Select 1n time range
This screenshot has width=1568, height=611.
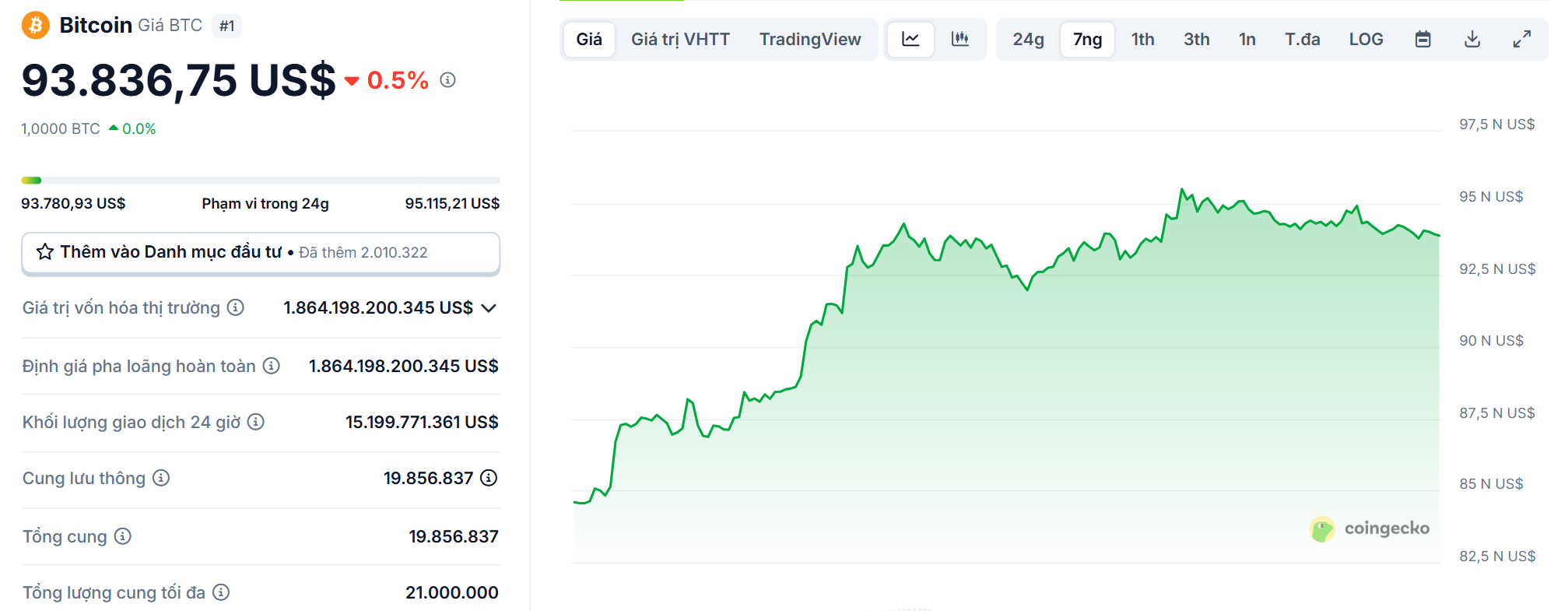coord(1247,39)
